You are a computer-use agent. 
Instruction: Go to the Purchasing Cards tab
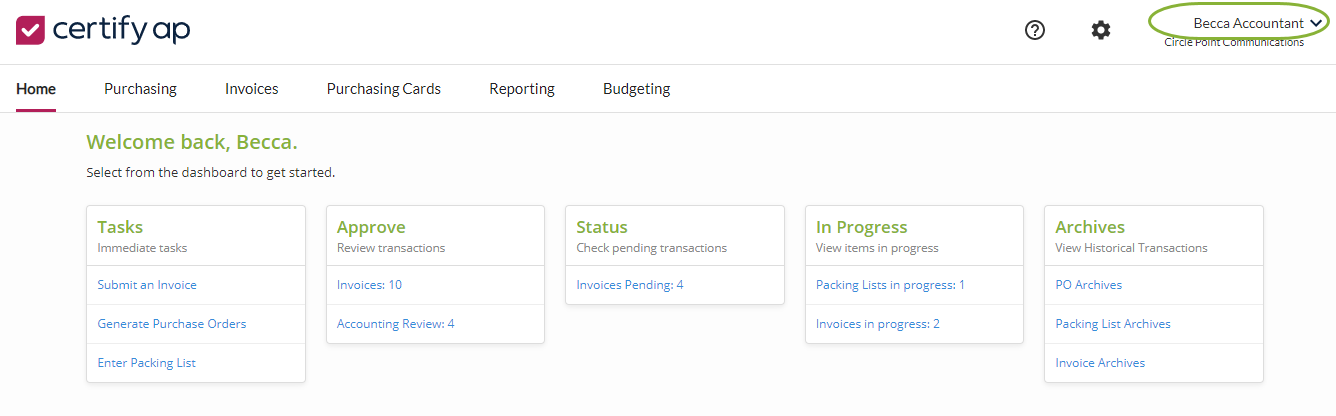(x=384, y=89)
